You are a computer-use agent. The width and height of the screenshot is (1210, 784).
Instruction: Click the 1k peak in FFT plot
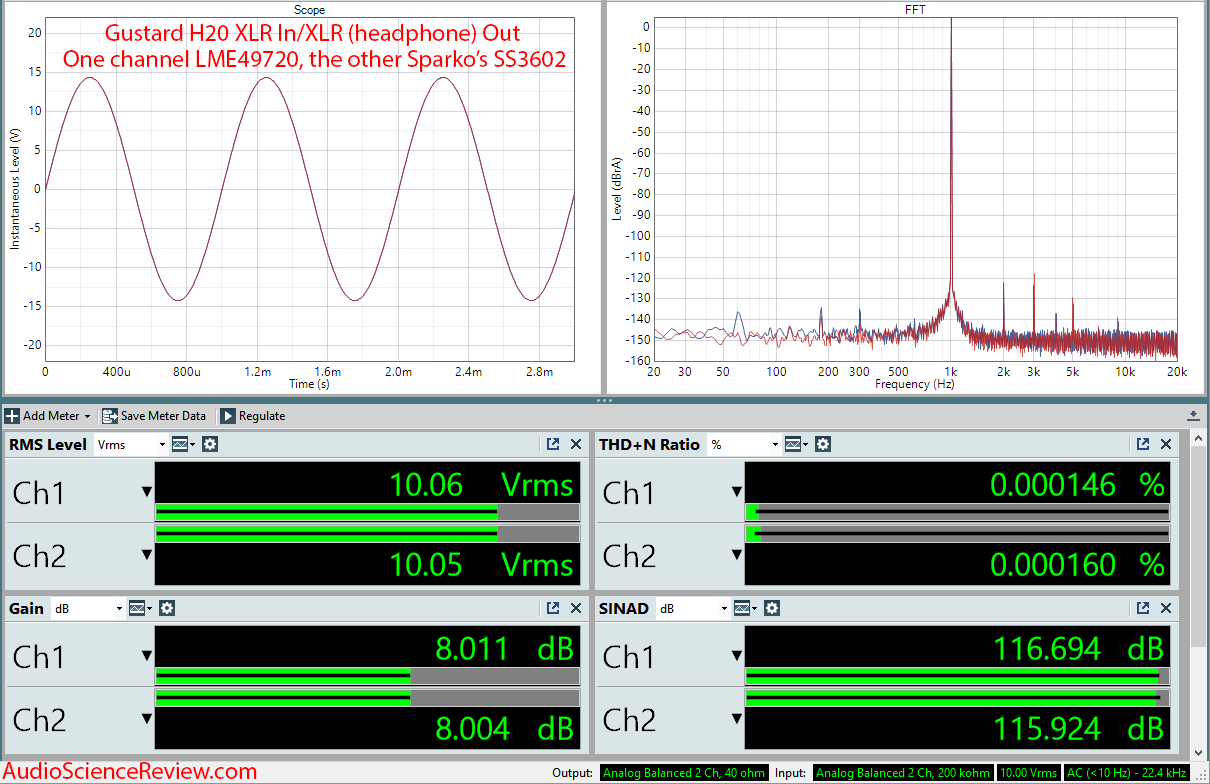[951, 150]
